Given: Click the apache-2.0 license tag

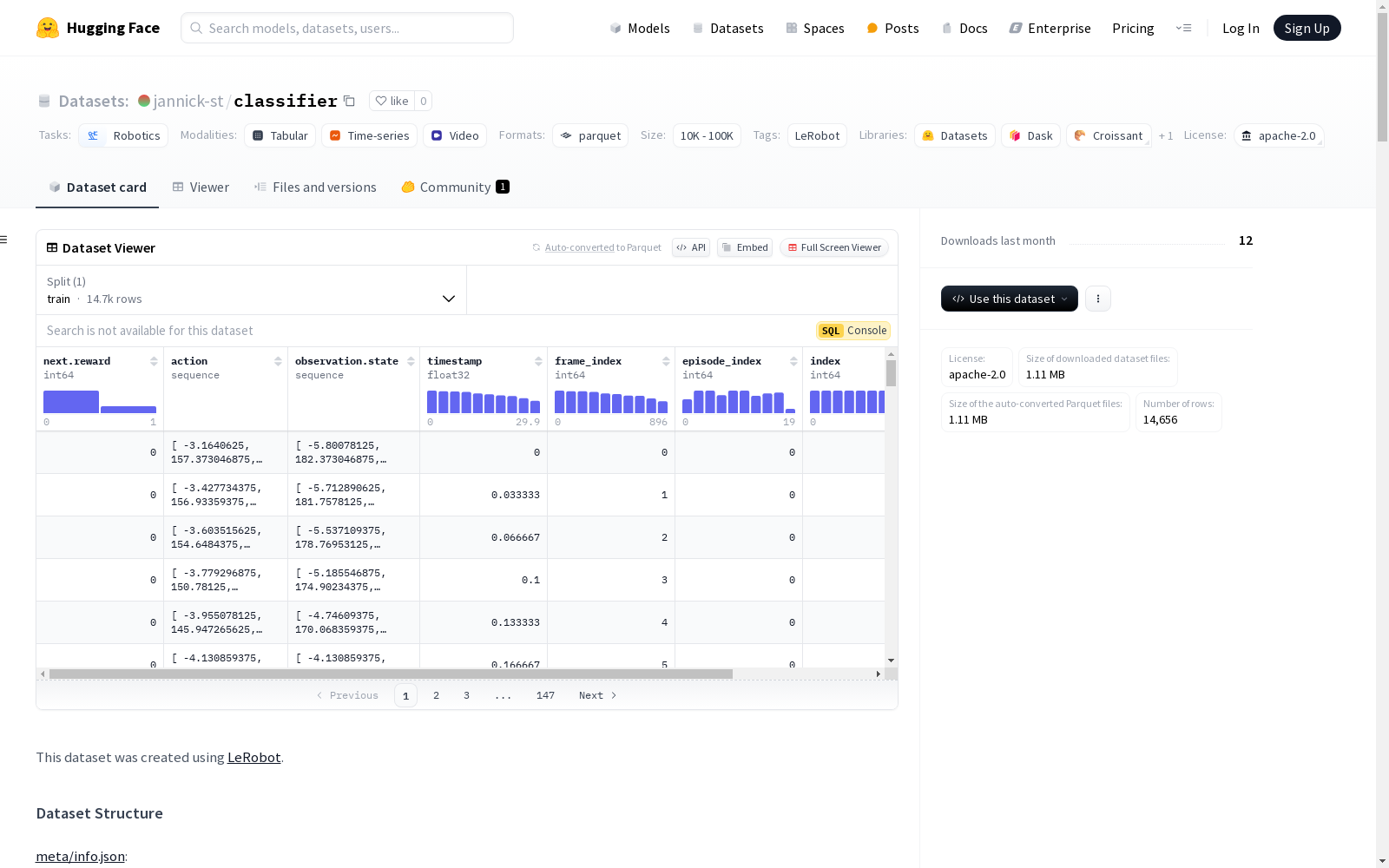Looking at the screenshot, I should [1279, 135].
